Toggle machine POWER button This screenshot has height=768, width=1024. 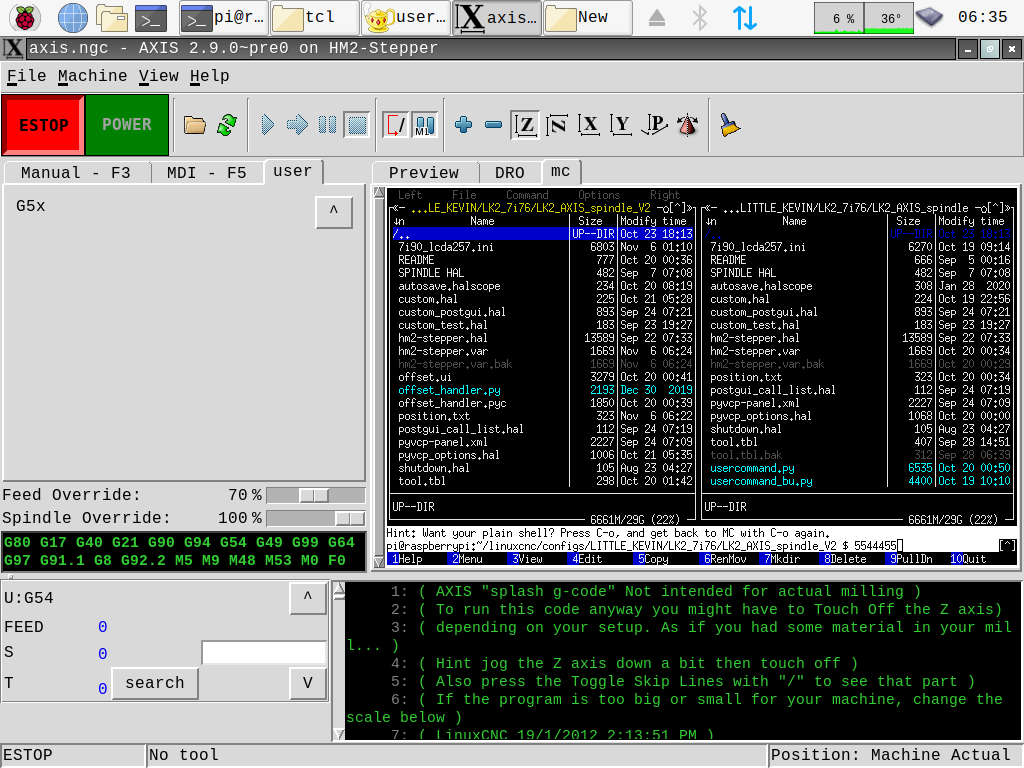tap(127, 125)
